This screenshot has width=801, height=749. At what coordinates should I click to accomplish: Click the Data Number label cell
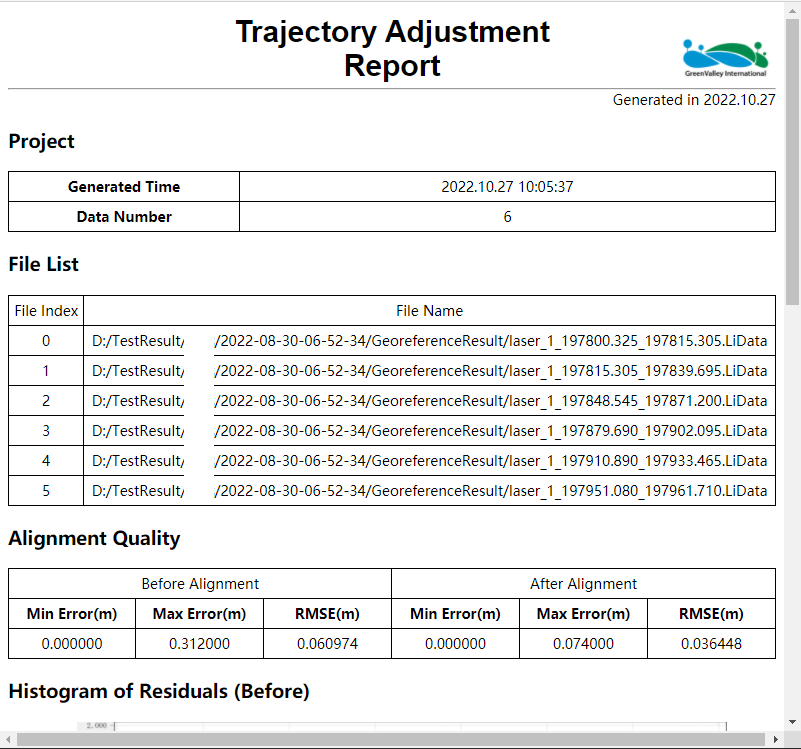coord(124,217)
